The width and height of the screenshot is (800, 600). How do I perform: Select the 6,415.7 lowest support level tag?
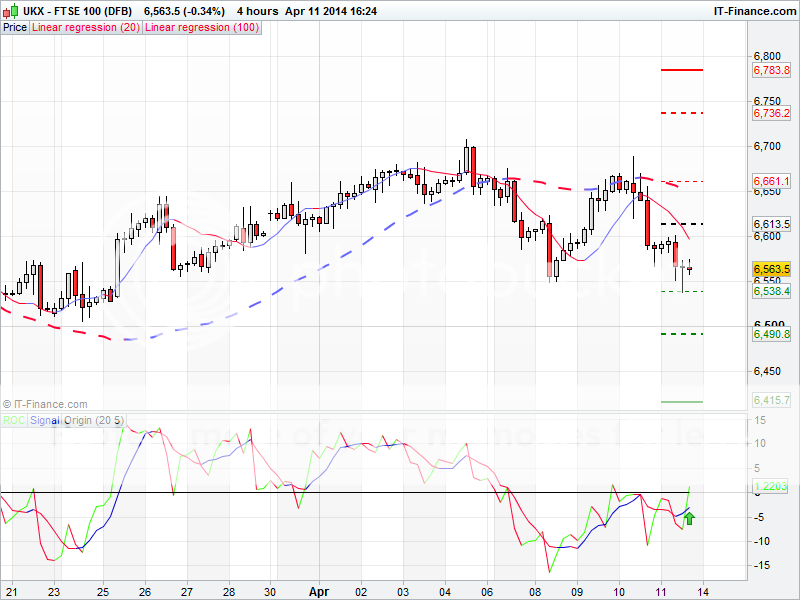(x=771, y=401)
